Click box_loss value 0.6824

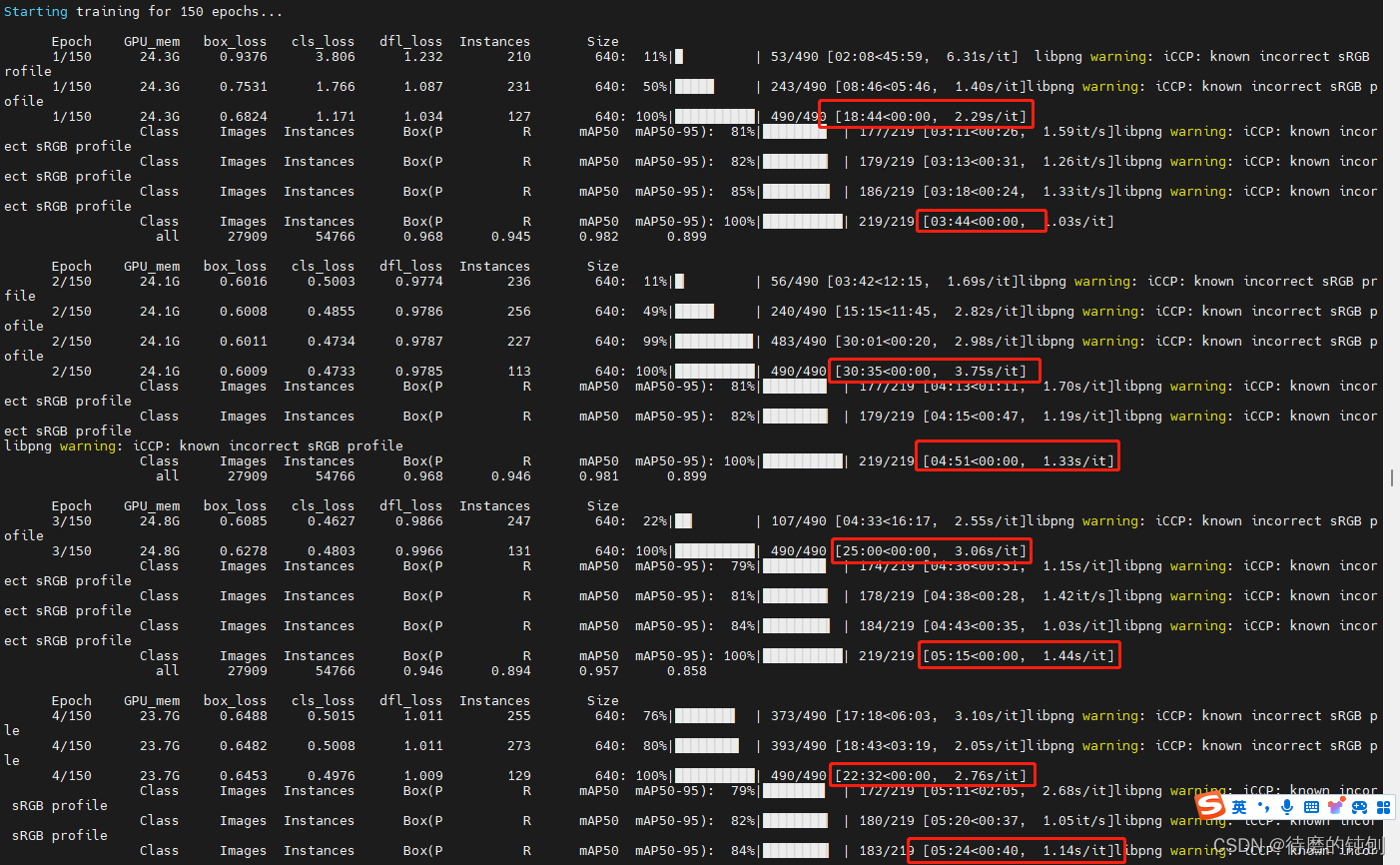click(x=243, y=117)
